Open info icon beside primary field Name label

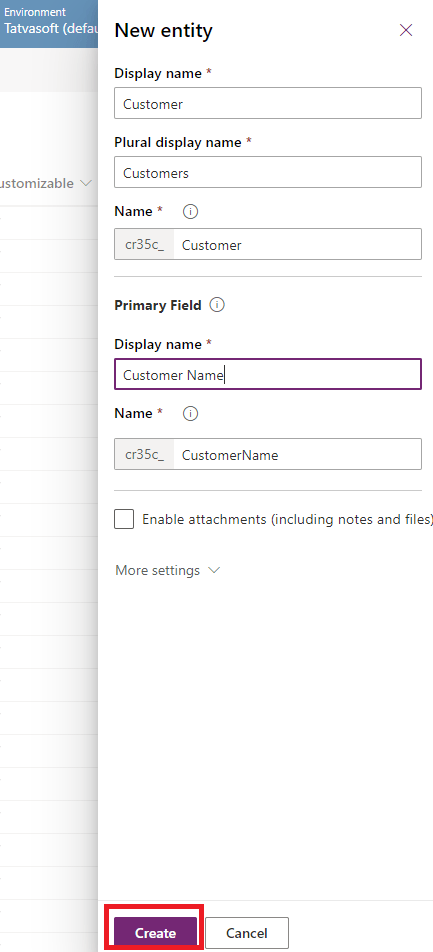pos(191,413)
